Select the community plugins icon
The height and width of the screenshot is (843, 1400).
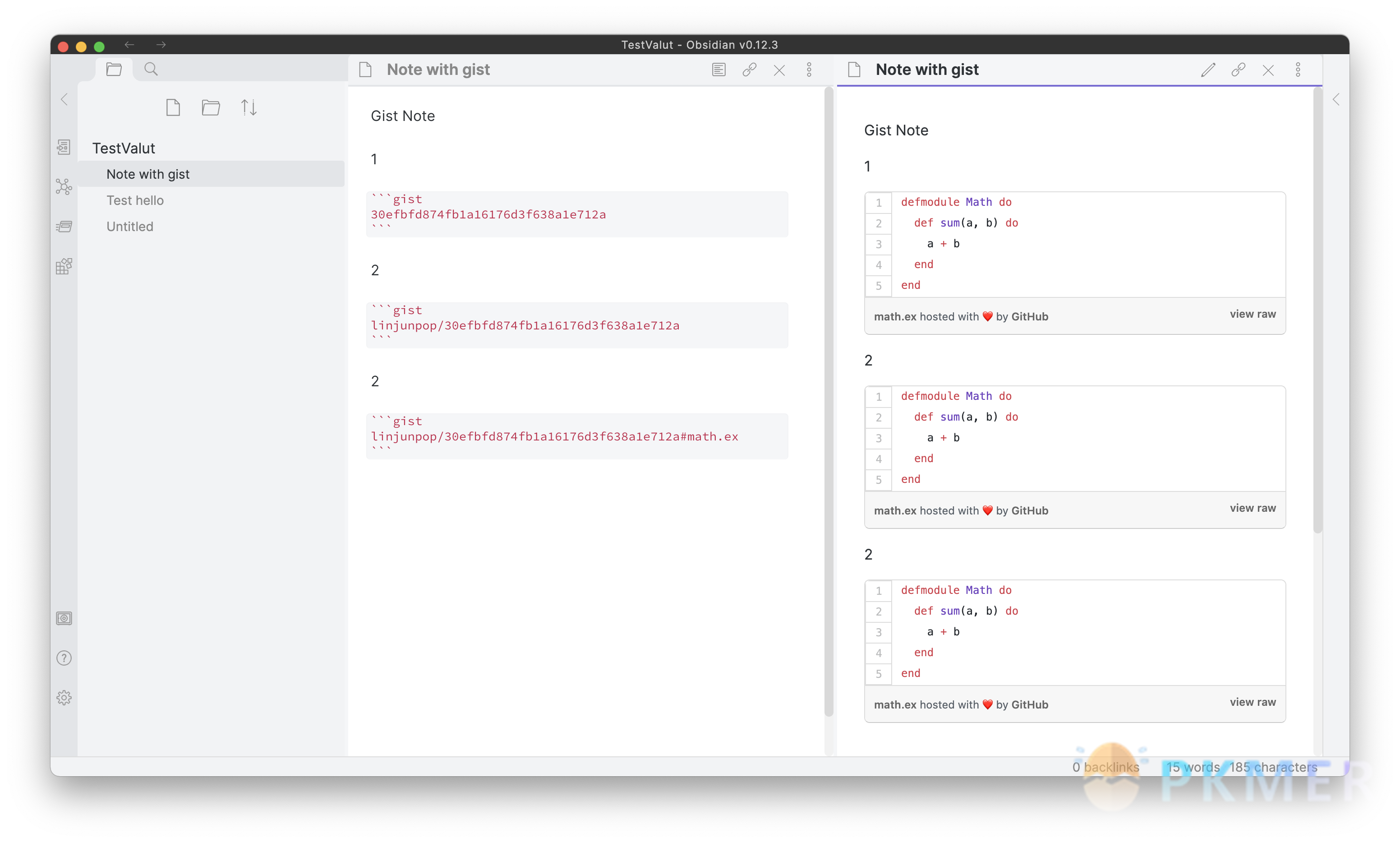(64, 267)
